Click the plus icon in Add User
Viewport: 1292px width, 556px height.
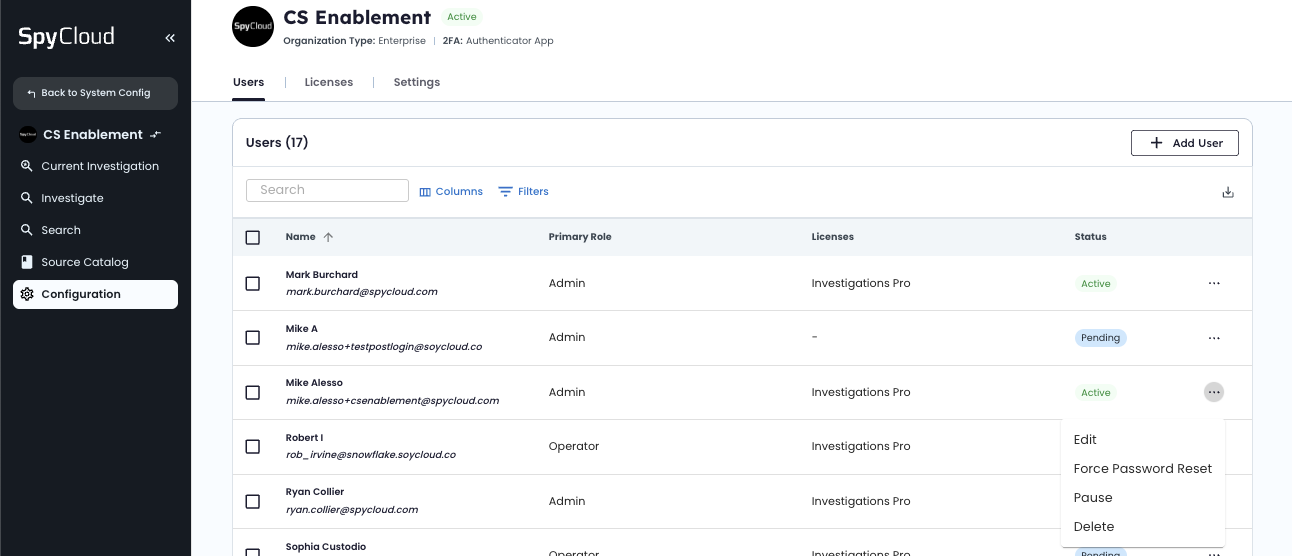click(x=1157, y=143)
